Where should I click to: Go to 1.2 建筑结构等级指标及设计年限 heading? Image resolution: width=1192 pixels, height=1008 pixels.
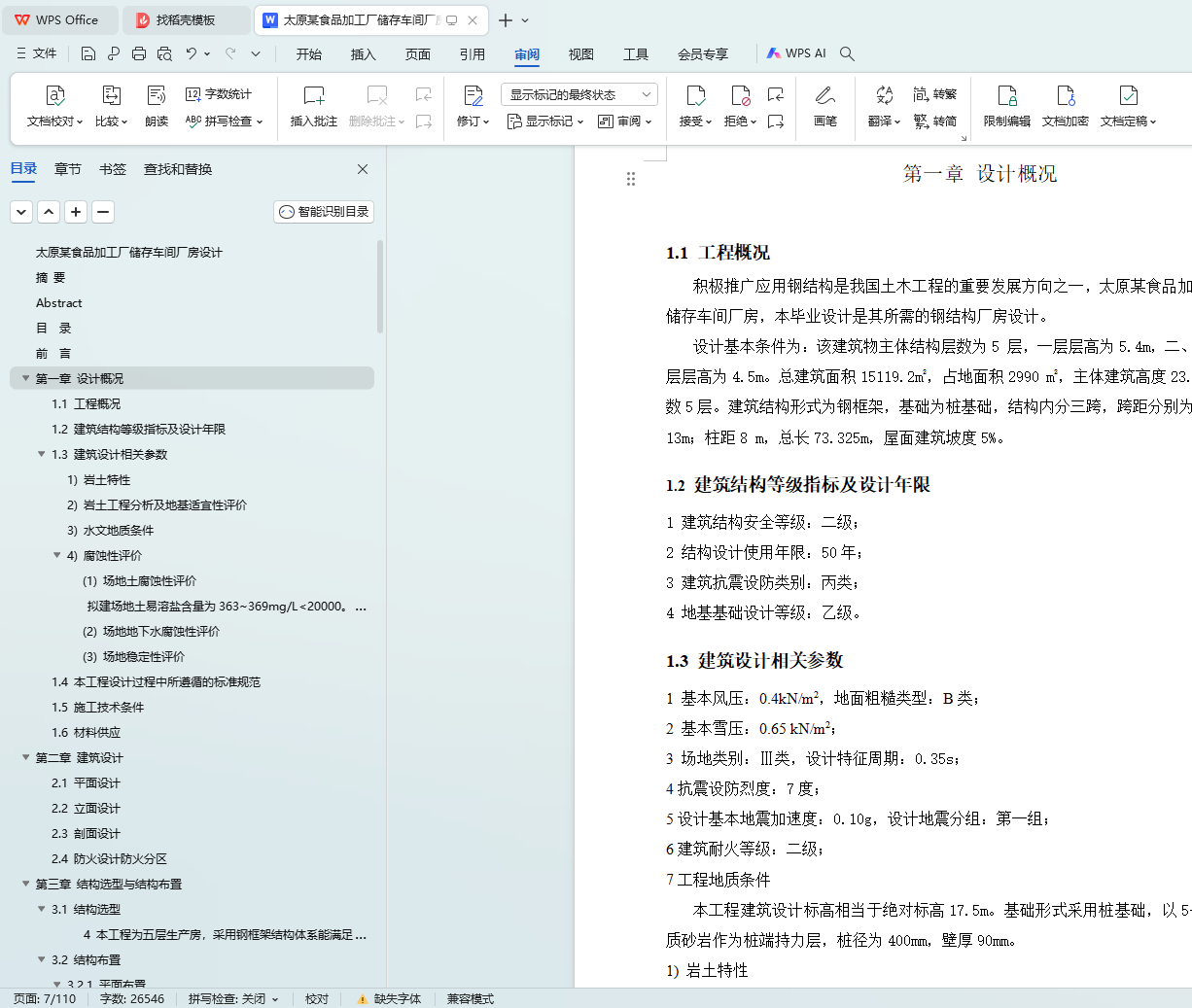click(138, 429)
